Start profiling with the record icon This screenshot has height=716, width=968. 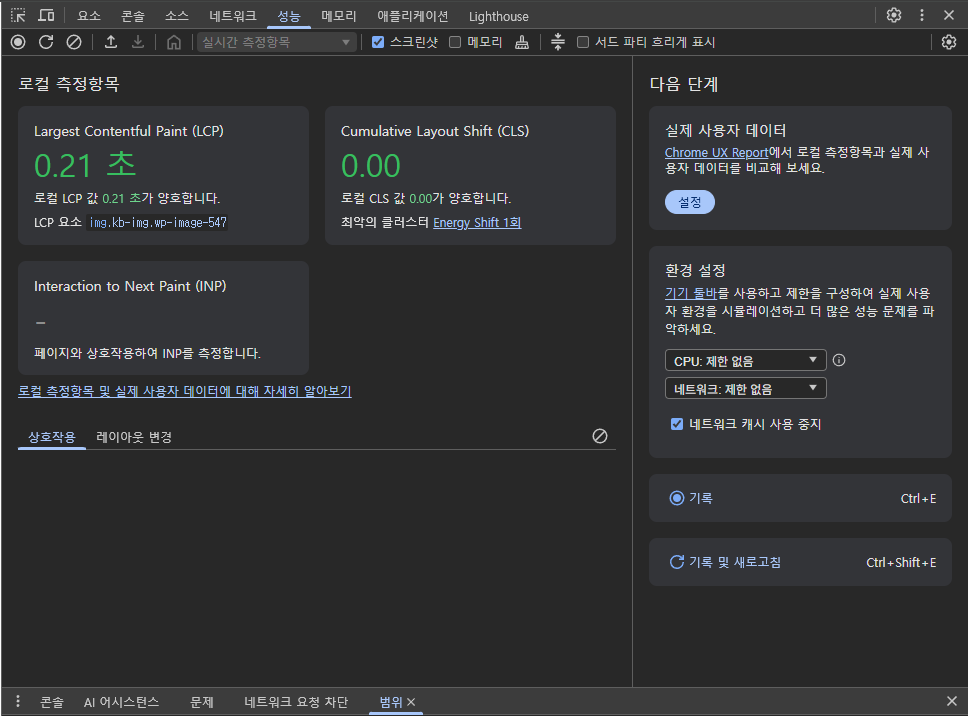(x=16, y=42)
